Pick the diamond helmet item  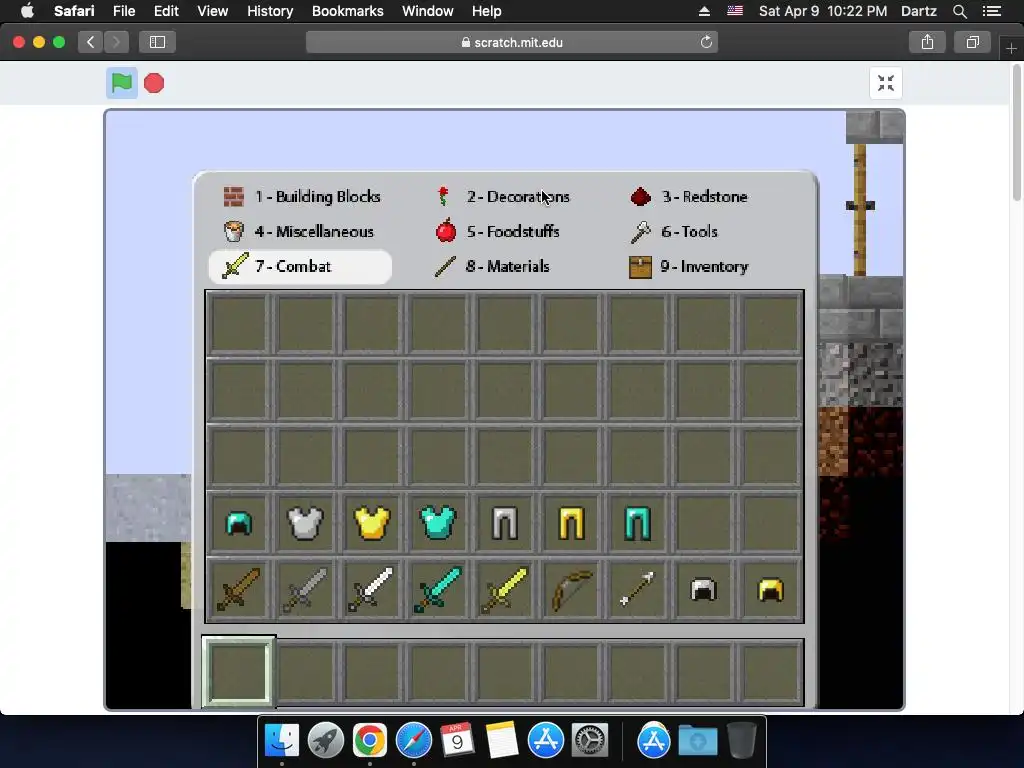(x=238, y=524)
